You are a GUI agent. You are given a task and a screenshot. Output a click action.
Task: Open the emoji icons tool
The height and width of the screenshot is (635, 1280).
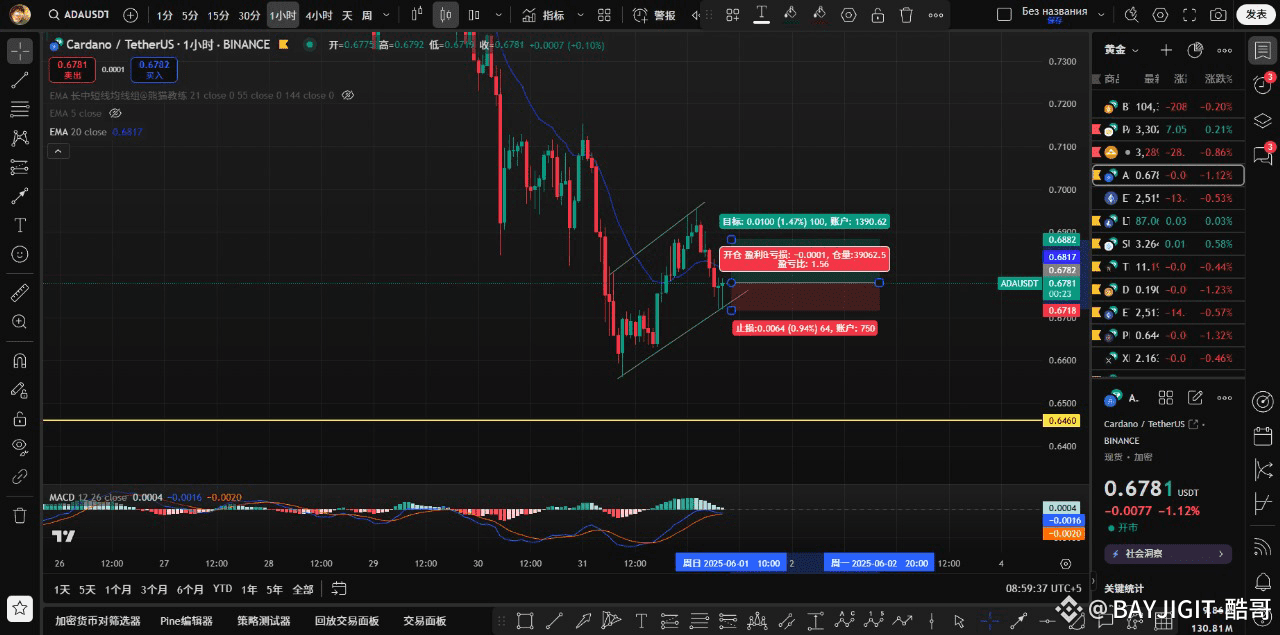point(20,254)
